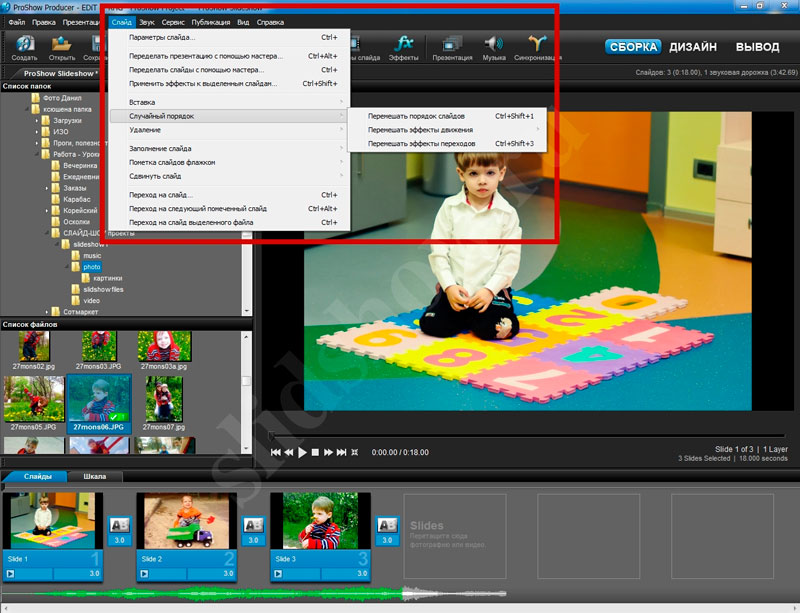Click the folder icon next to video
The image size is (800, 613).
[x=76, y=300]
